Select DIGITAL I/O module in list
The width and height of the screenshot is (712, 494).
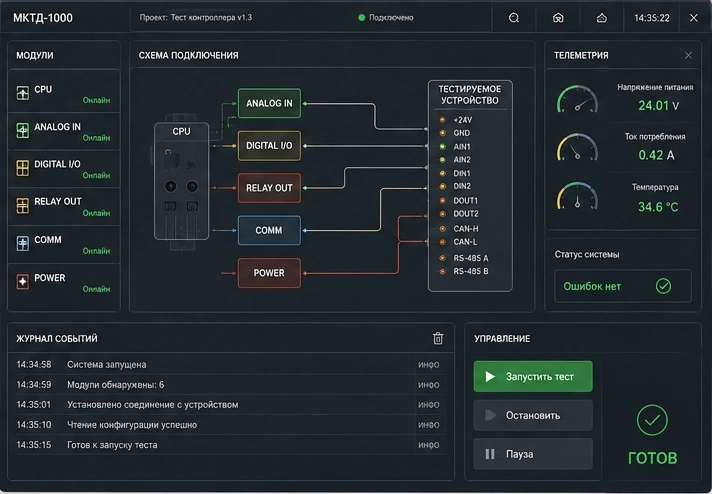[64, 169]
